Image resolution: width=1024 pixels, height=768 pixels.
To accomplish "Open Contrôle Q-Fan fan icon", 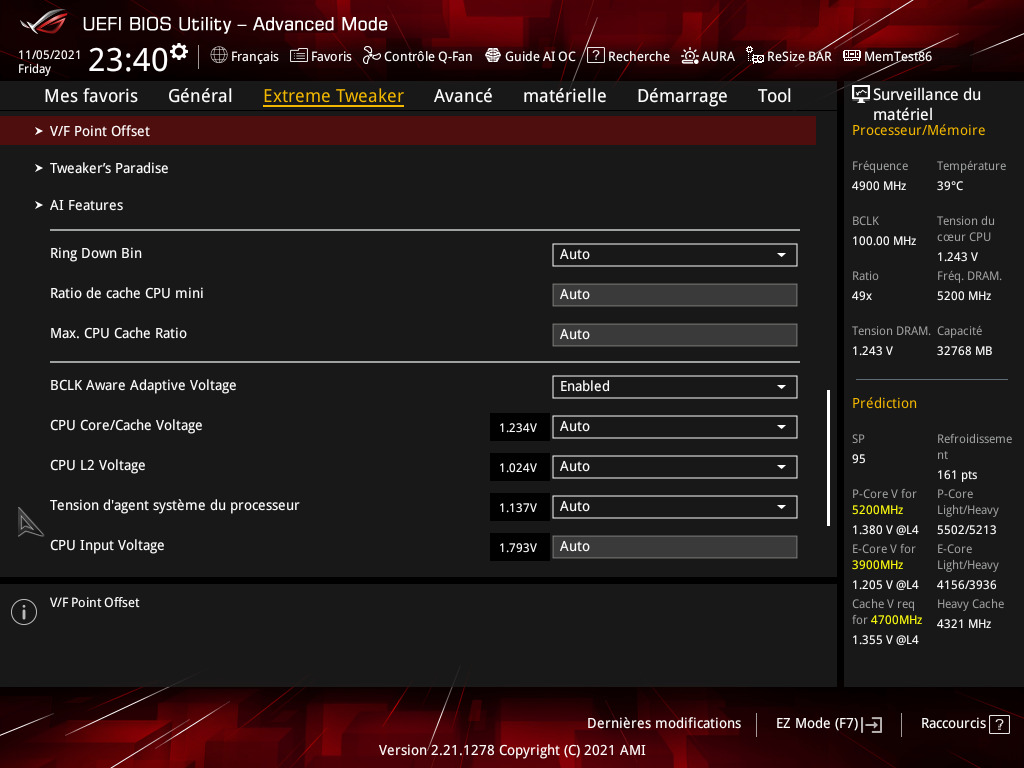I will [372, 56].
